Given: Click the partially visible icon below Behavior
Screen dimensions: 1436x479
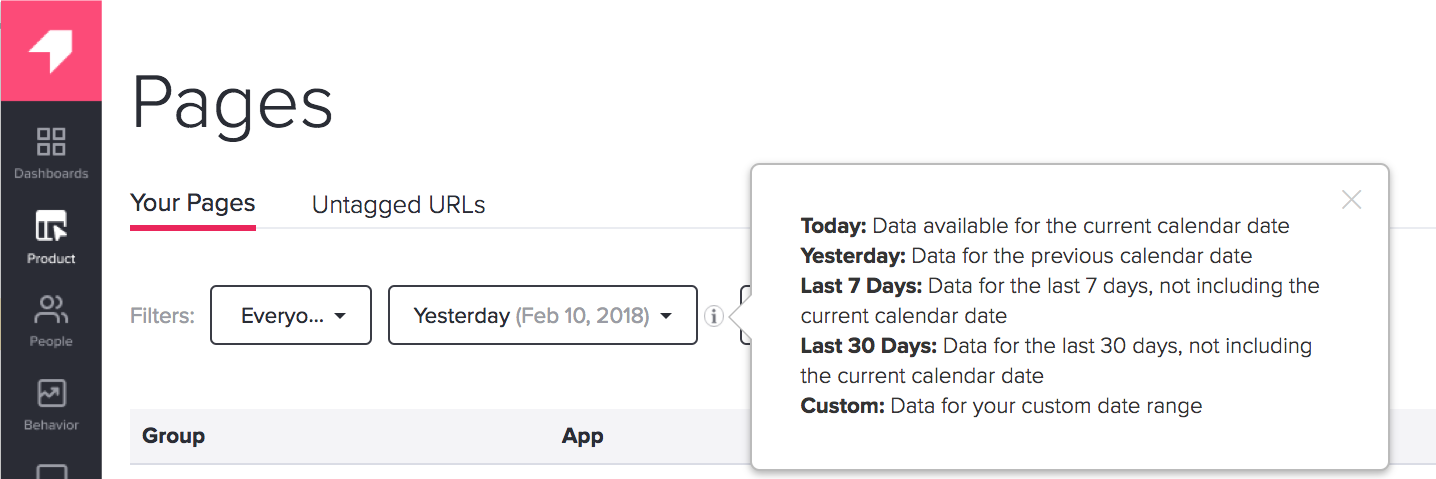Looking at the screenshot, I should click(50, 471).
